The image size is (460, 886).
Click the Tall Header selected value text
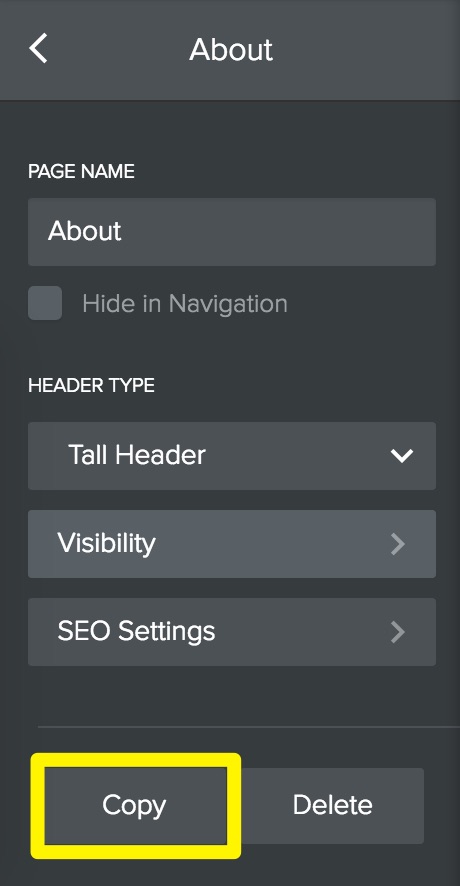pos(137,455)
